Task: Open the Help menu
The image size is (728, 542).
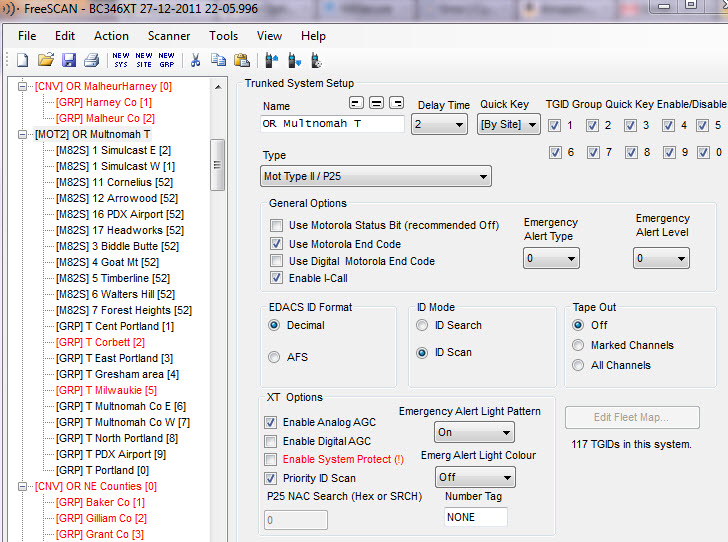Action: [x=313, y=36]
